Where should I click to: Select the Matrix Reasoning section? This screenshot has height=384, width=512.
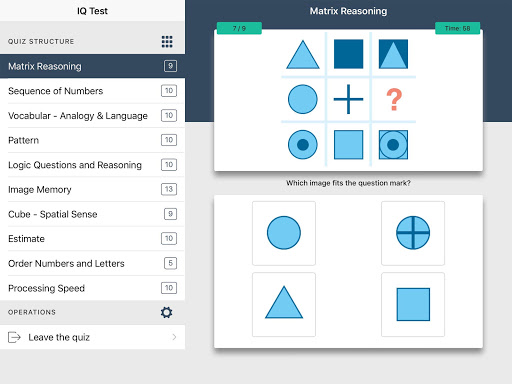(92, 66)
